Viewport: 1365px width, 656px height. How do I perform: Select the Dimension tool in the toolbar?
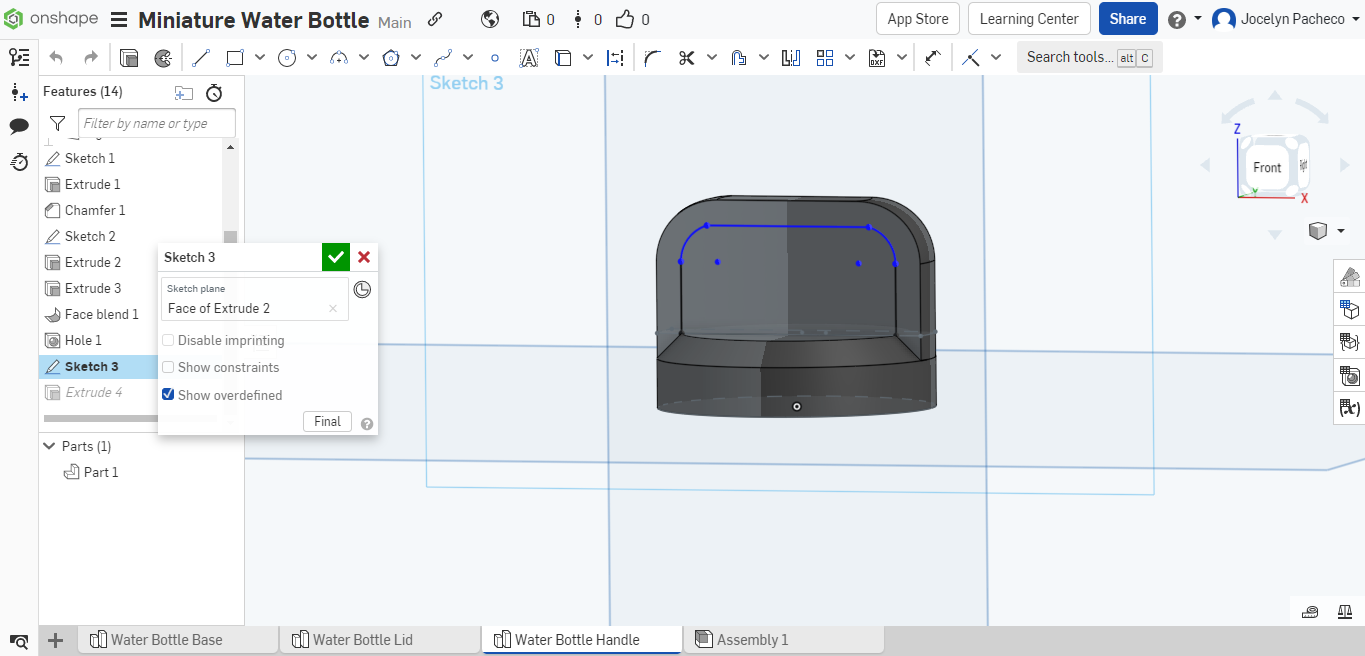coord(615,57)
